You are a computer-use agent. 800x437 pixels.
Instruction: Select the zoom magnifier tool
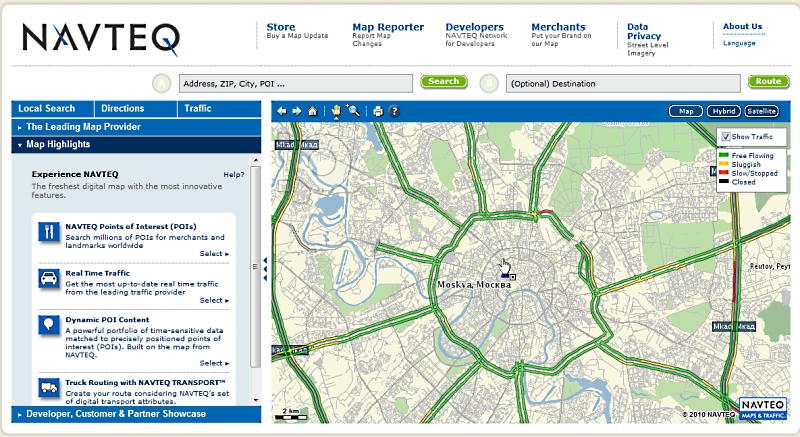pyautogui.click(x=353, y=110)
